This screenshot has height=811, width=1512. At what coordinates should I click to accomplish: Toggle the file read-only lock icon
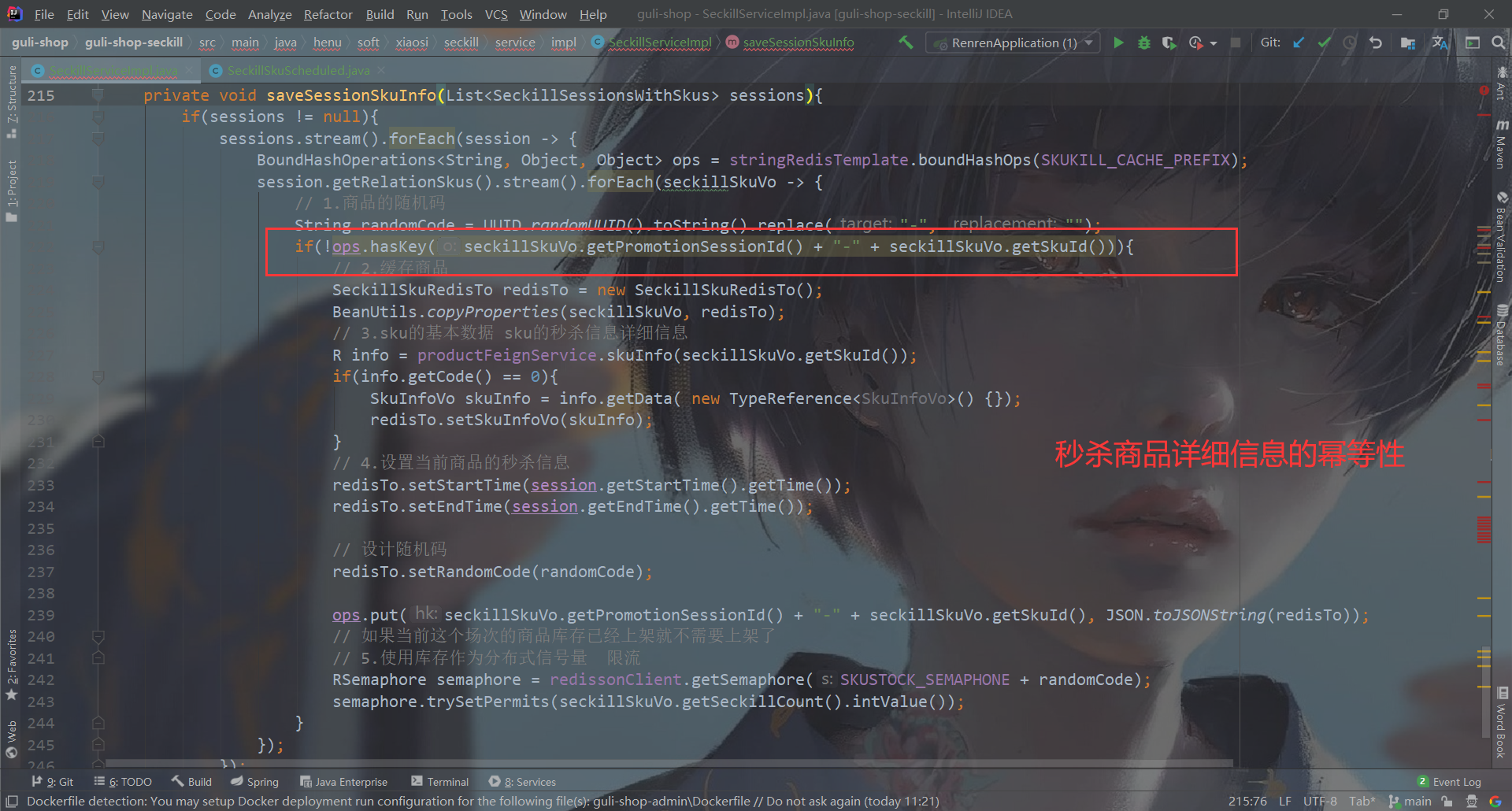click(x=1447, y=802)
